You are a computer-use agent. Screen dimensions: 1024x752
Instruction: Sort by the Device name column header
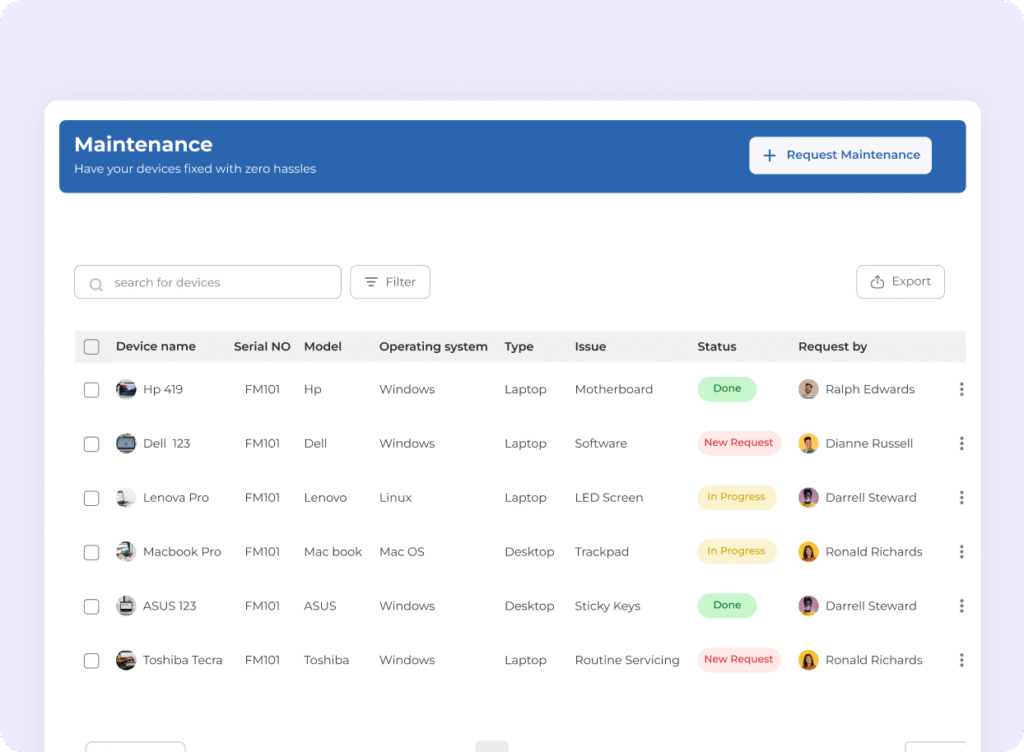coord(155,347)
